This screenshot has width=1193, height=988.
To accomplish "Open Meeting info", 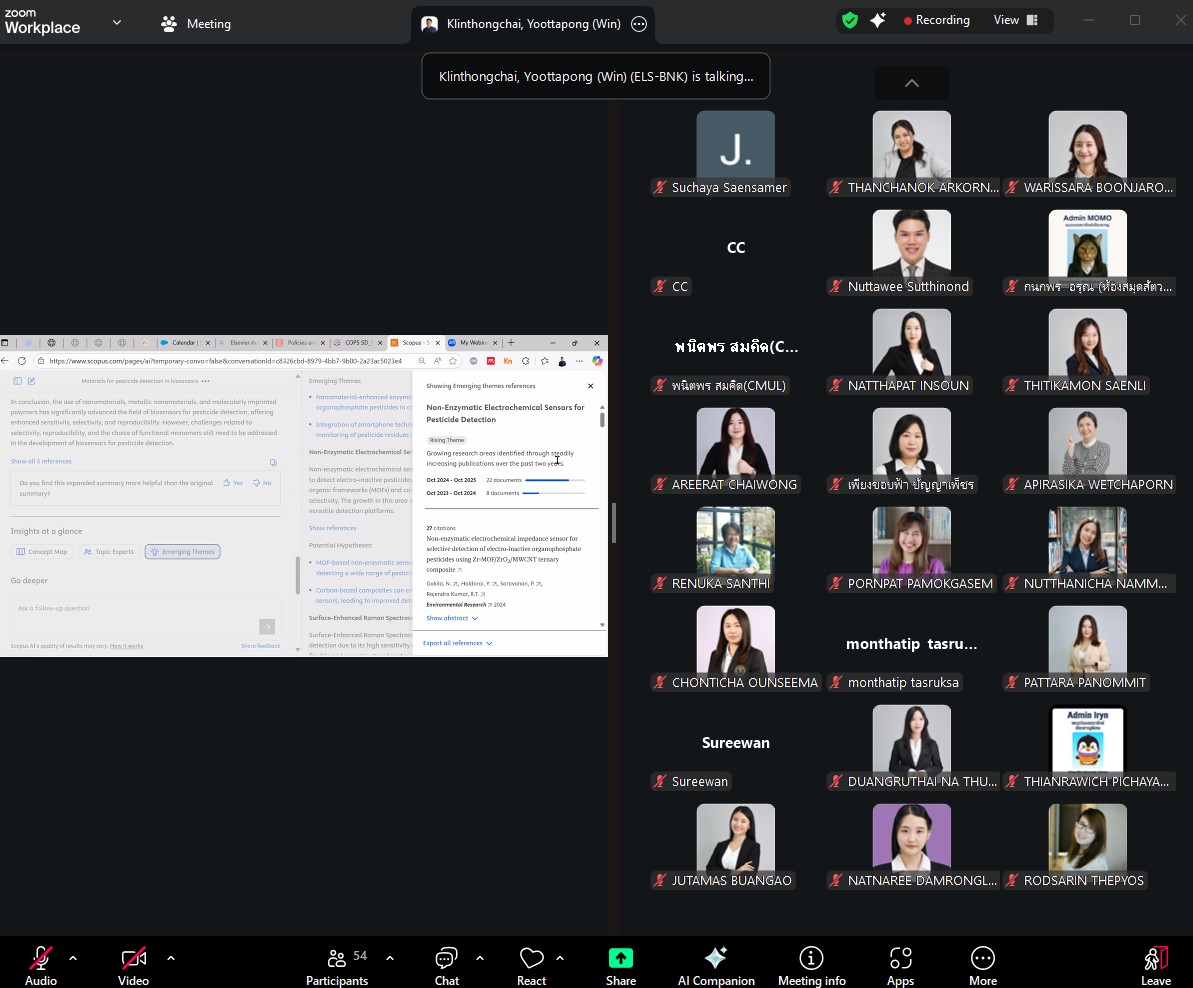I will 811,965.
